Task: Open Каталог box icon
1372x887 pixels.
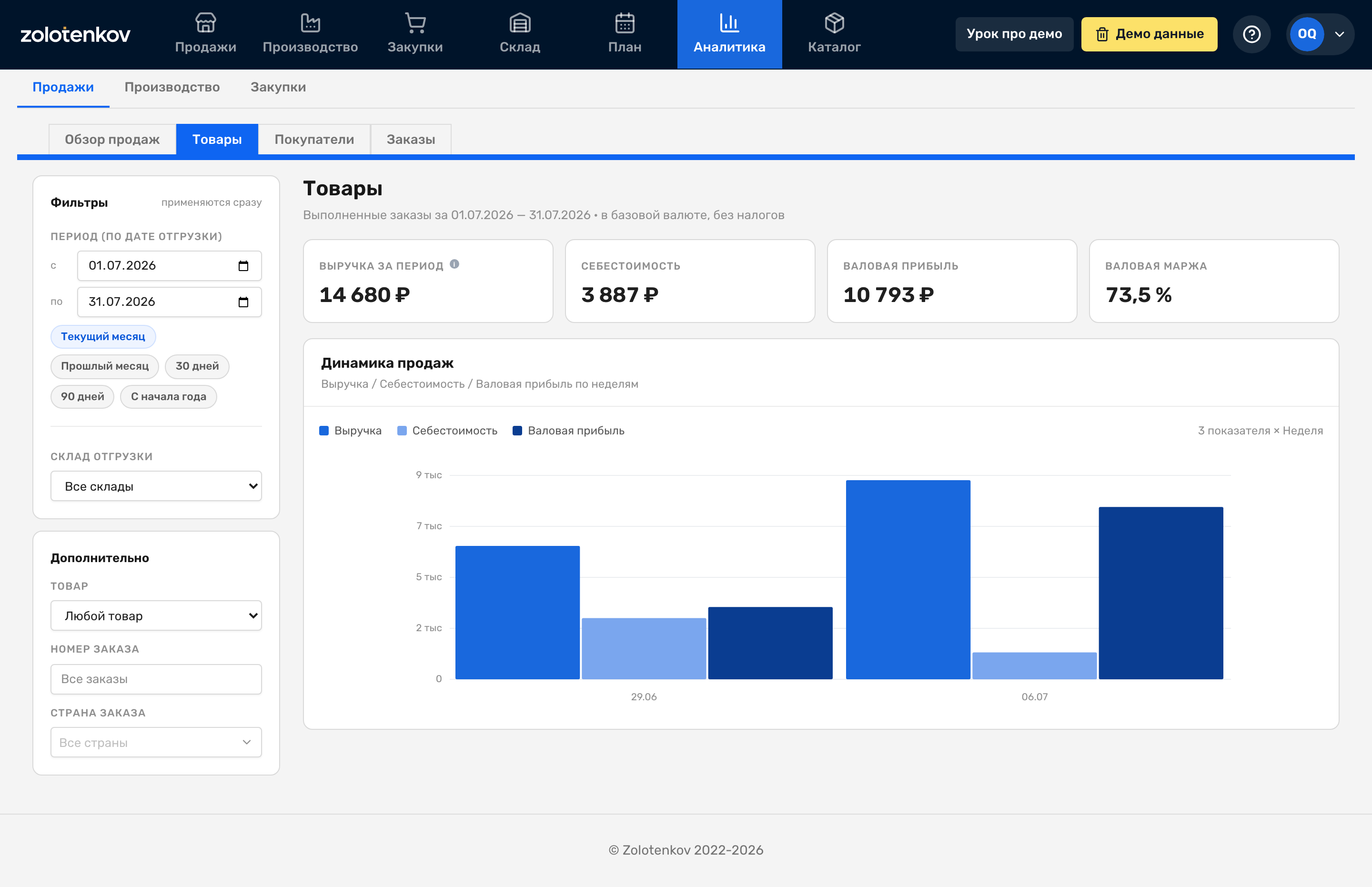Action: (834, 23)
